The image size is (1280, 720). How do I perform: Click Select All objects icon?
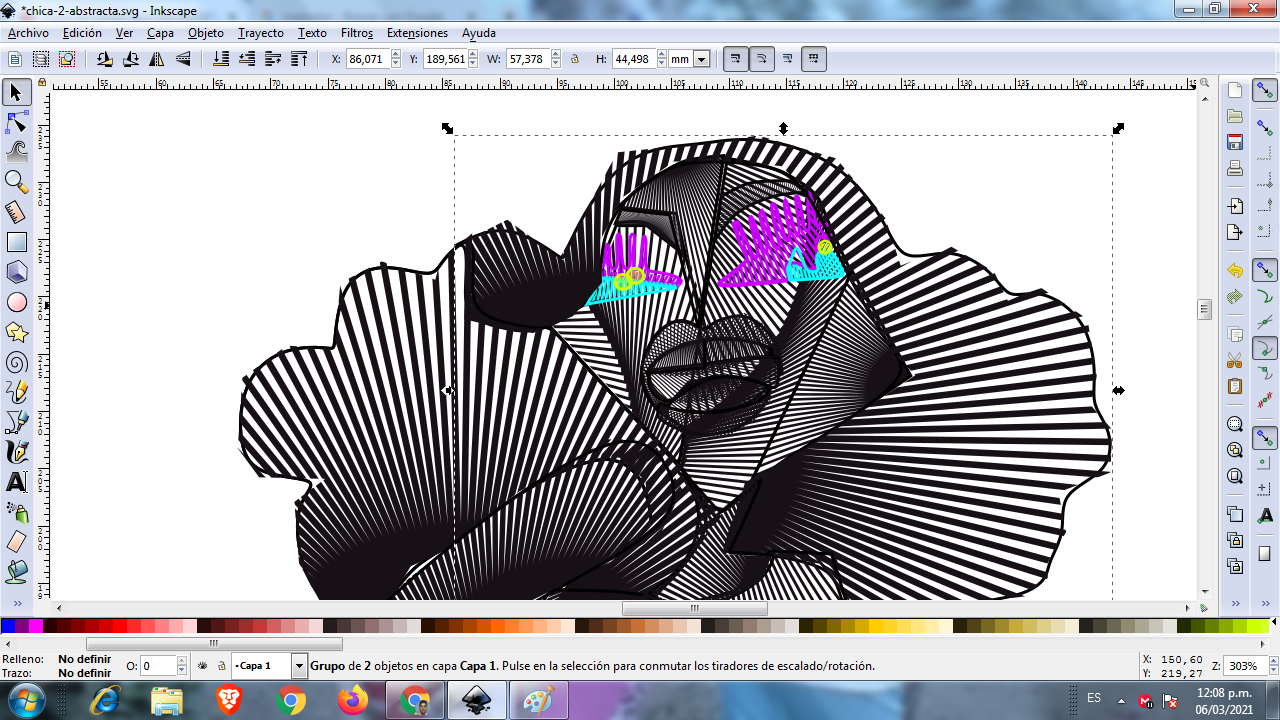15,59
